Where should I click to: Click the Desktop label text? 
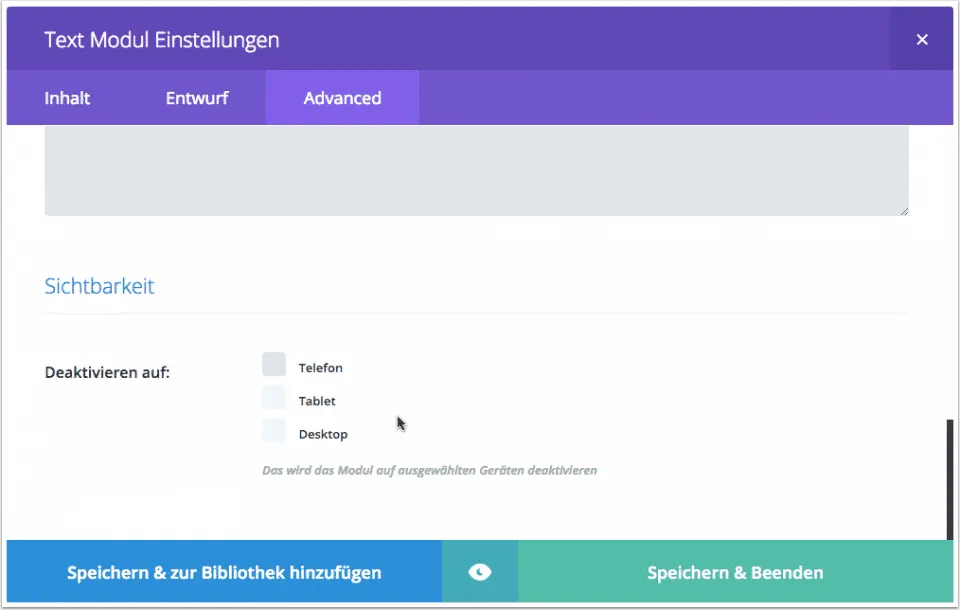(x=323, y=434)
